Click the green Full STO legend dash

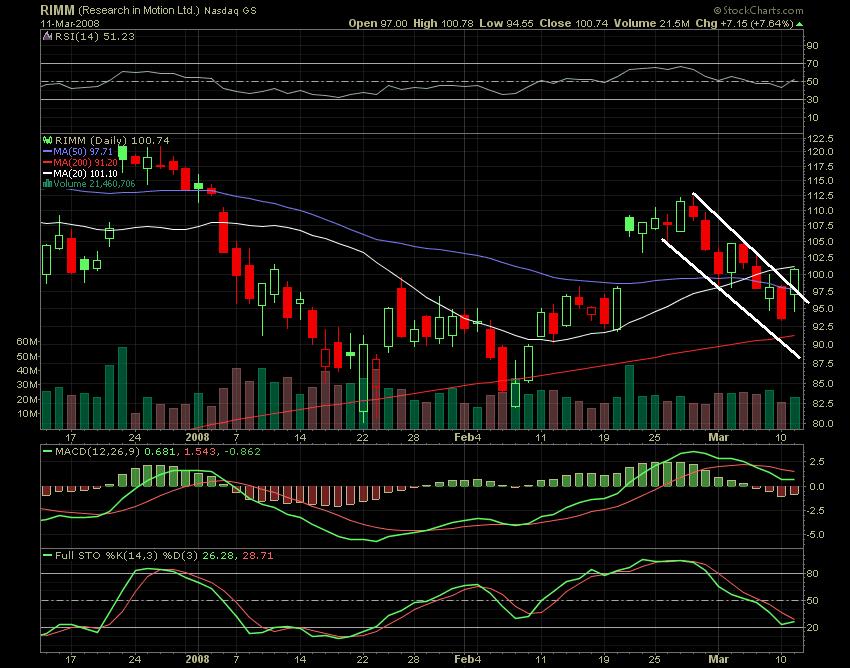point(48,556)
